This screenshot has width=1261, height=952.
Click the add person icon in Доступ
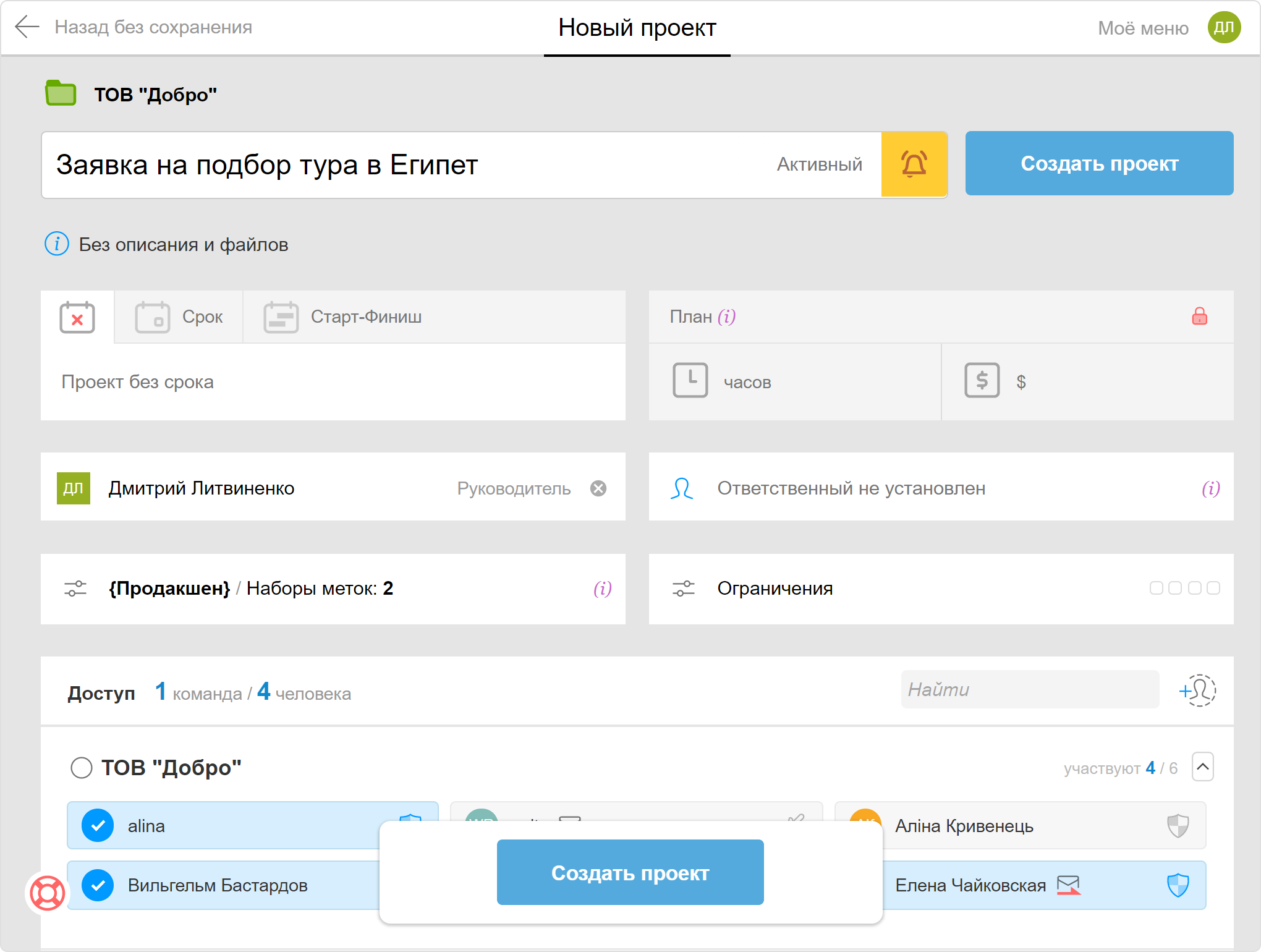[1198, 690]
